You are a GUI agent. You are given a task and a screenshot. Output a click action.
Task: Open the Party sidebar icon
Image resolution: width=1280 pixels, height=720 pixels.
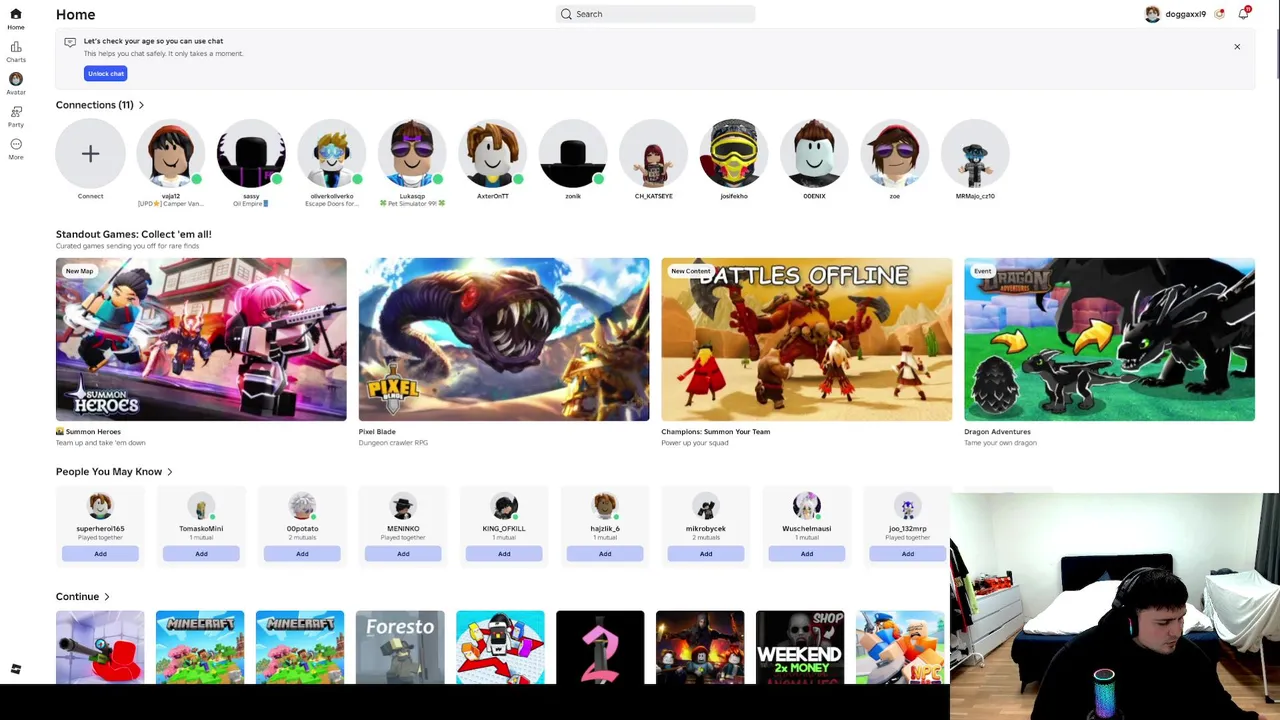pos(15,116)
